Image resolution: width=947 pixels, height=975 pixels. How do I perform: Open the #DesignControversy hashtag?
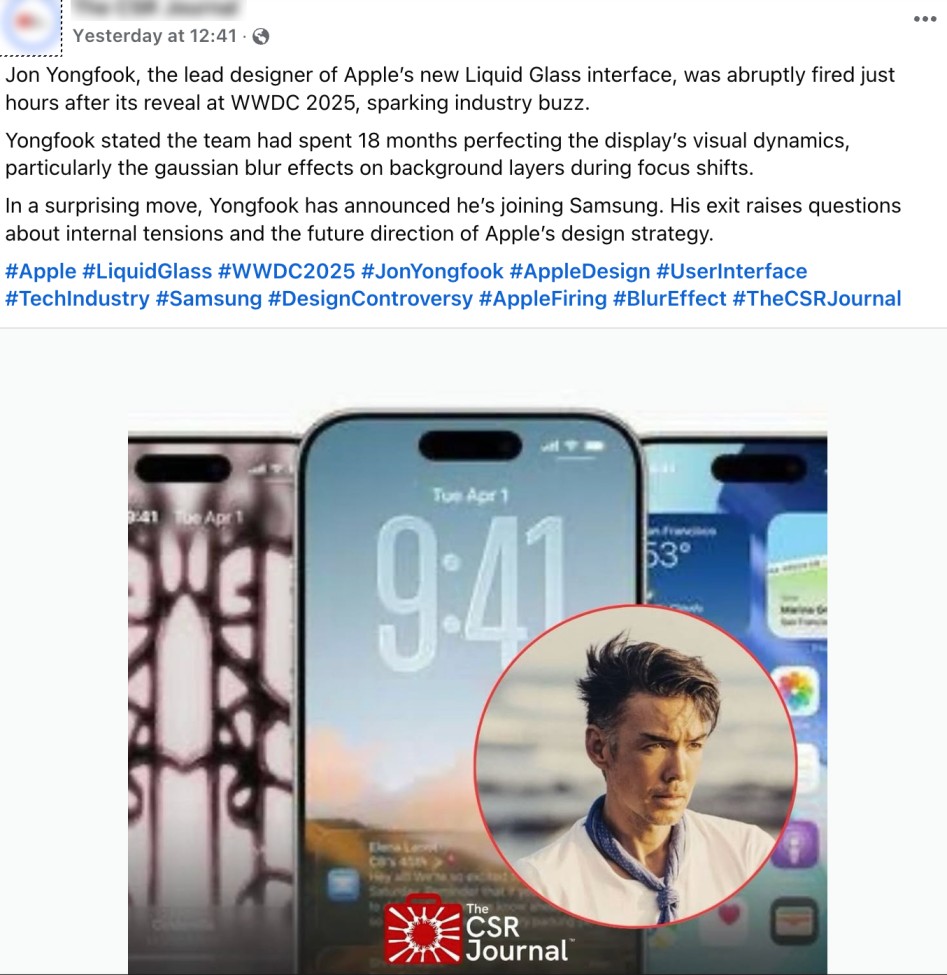(371, 298)
